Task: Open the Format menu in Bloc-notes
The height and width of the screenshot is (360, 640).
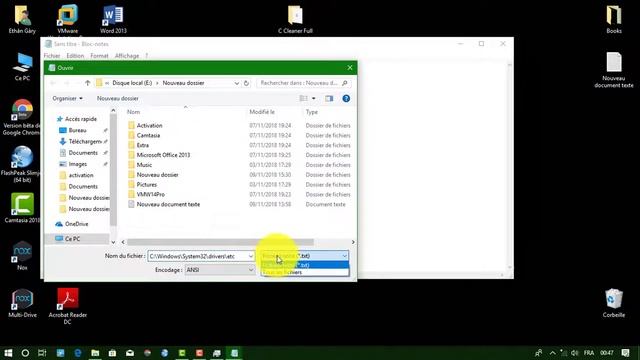Action: tap(99, 56)
